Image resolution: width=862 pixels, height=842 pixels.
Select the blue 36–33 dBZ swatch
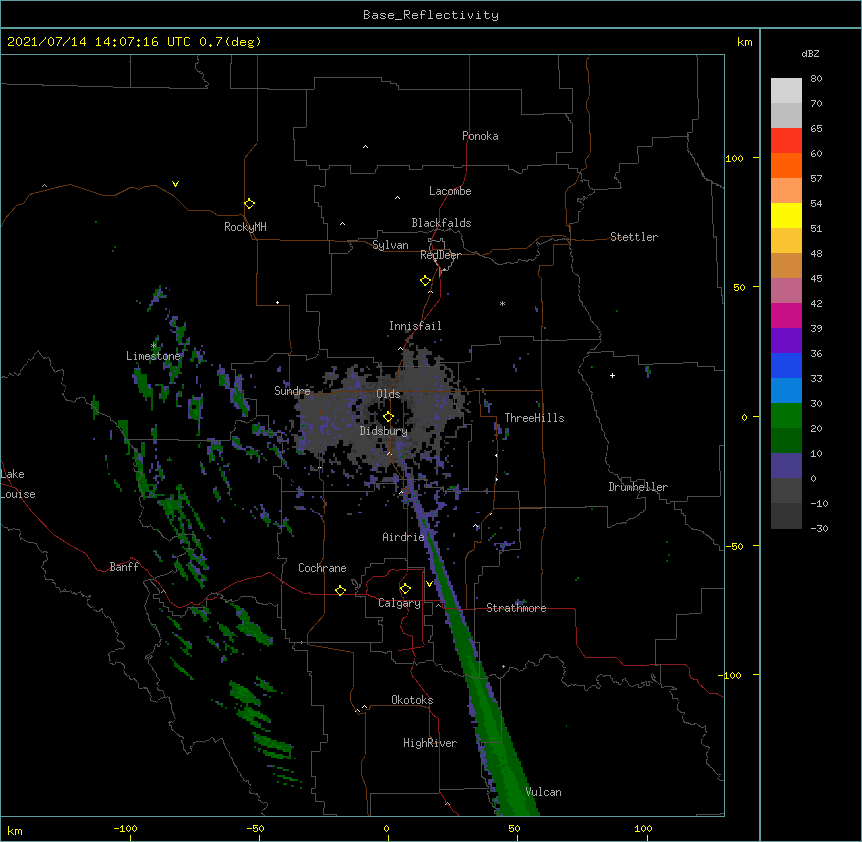pyautogui.click(x=786, y=365)
